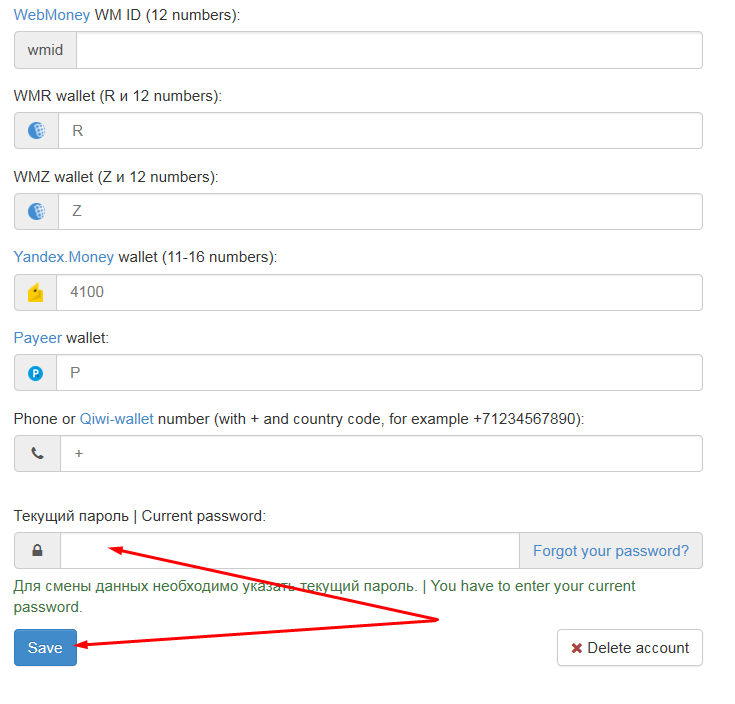Click the Yandex.Money wallet icon
Screen dimensions: 735x704
pyautogui.click(x=37, y=293)
